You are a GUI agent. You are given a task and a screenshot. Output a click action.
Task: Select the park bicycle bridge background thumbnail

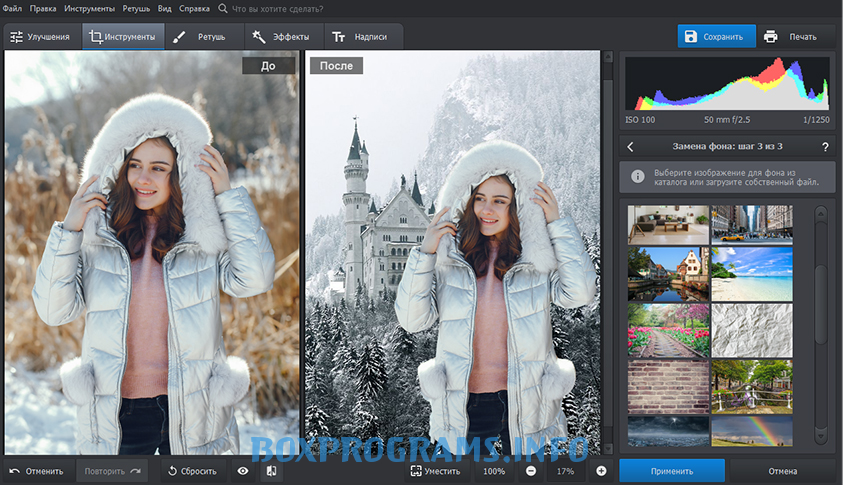click(752, 387)
